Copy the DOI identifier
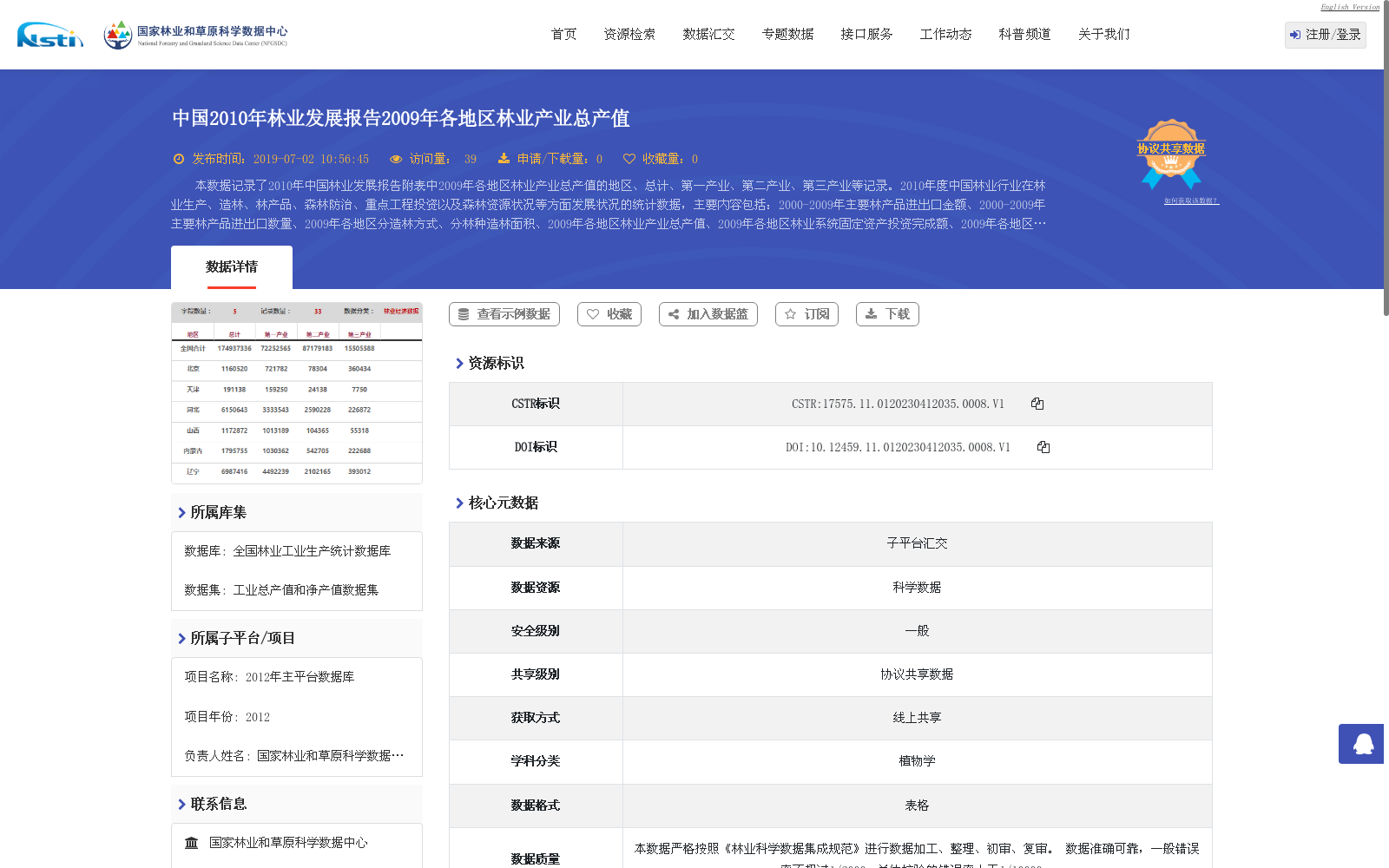 pos(1043,447)
